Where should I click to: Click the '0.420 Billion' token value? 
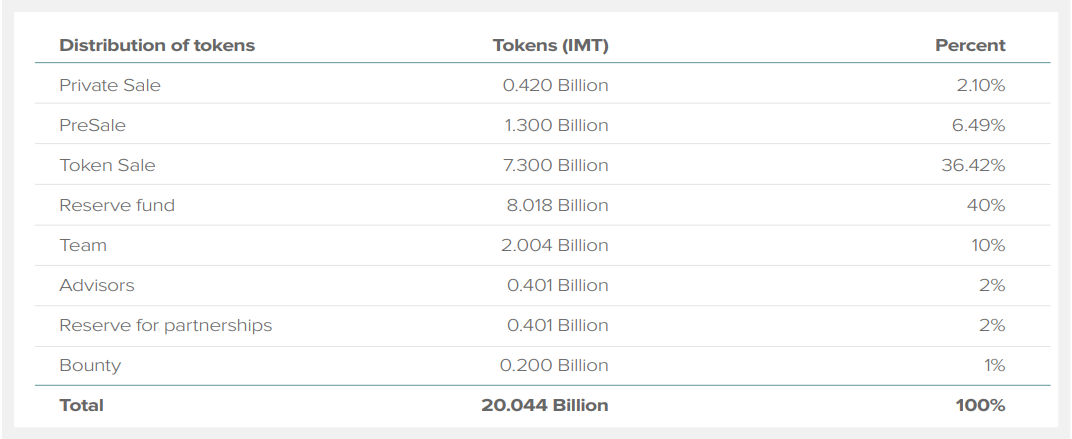pos(555,85)
